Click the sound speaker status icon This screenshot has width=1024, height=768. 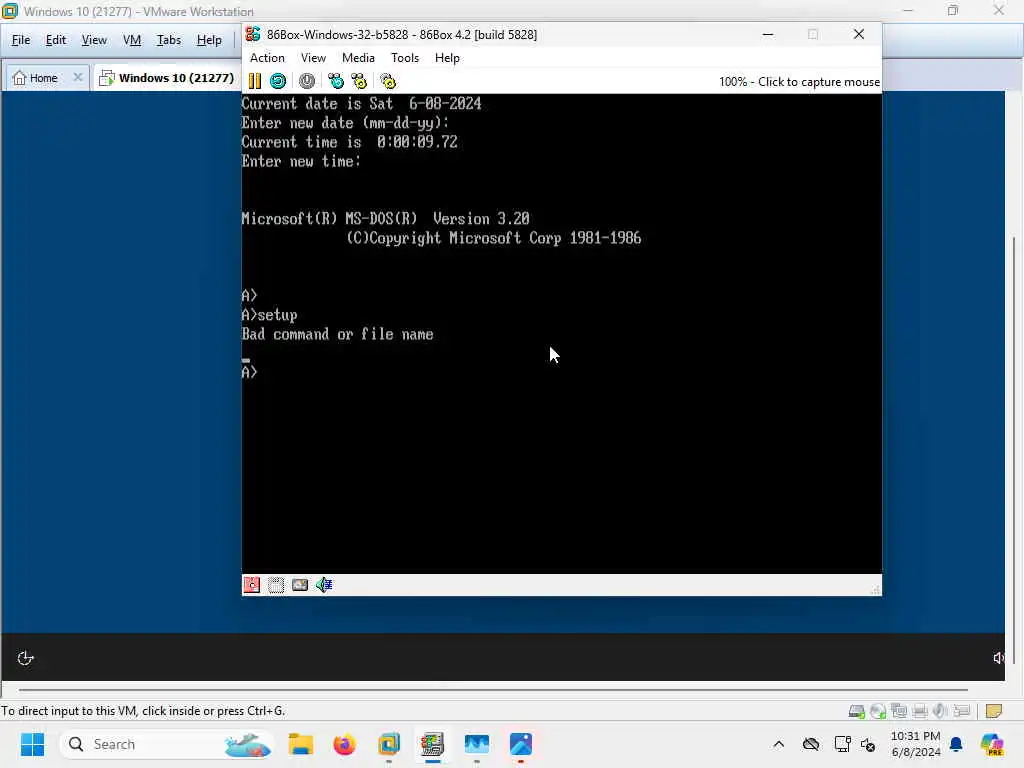[x=324, y=584]
